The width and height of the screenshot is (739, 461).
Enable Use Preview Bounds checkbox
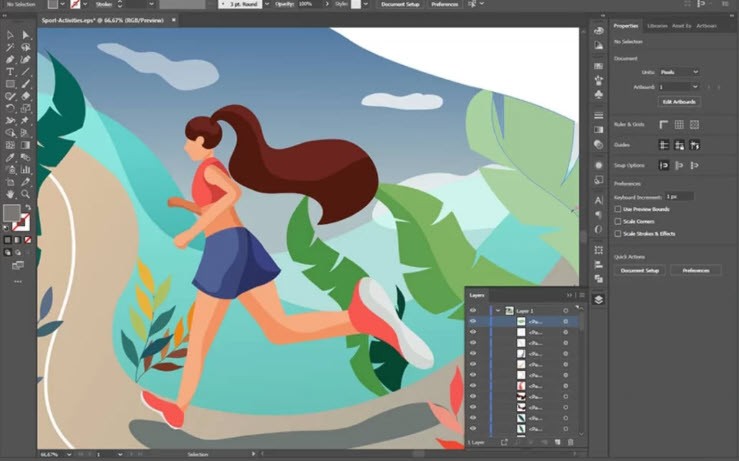tap(617, 209)
